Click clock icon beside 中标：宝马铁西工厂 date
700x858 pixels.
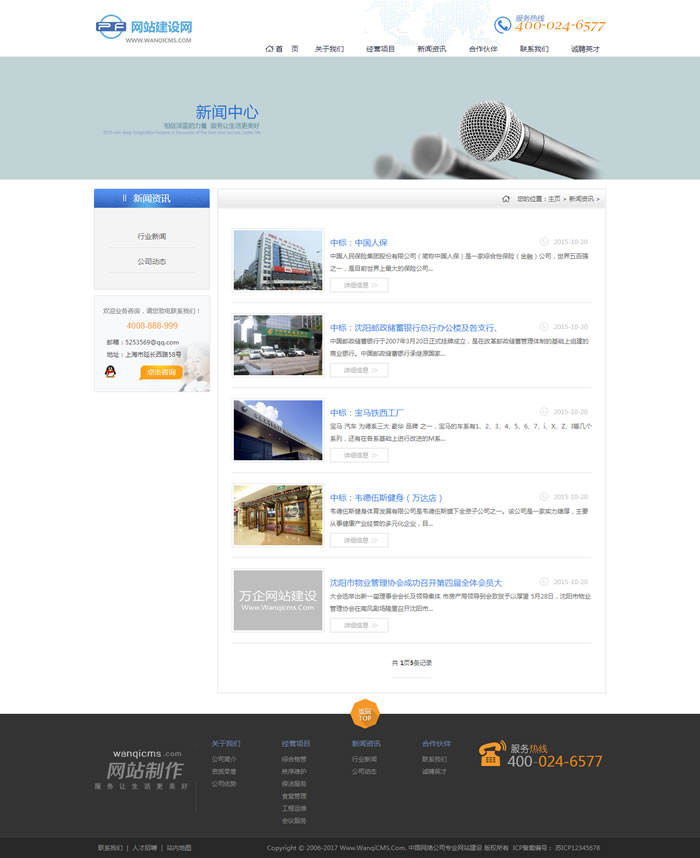(544, 411)
